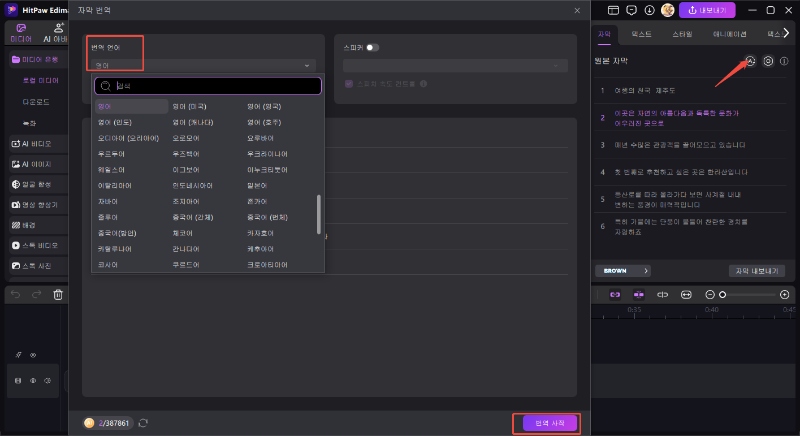Open the 미디어 media tab
This screenshot has height=436, width=800.
pyautogui.click(x=21, y=33)
